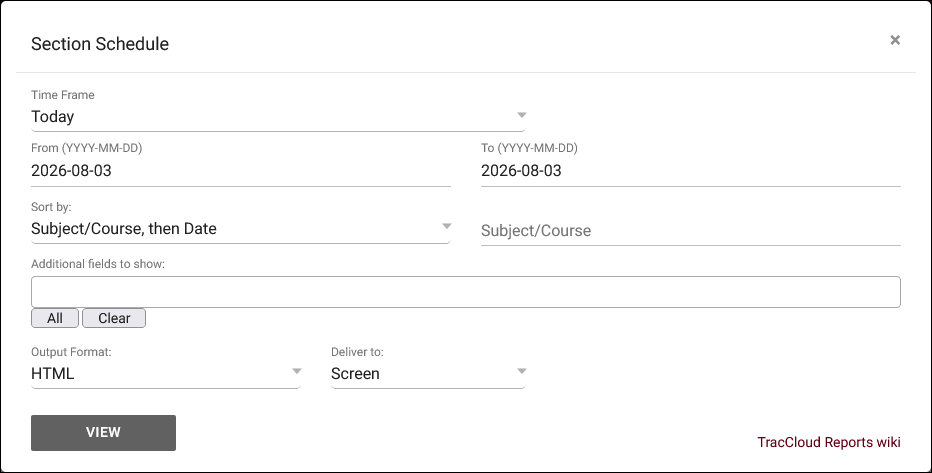Open the Sort by dropdown arrow
Image resolution: width=932 pixels, height=473 pixels.
tap(446, 226)
